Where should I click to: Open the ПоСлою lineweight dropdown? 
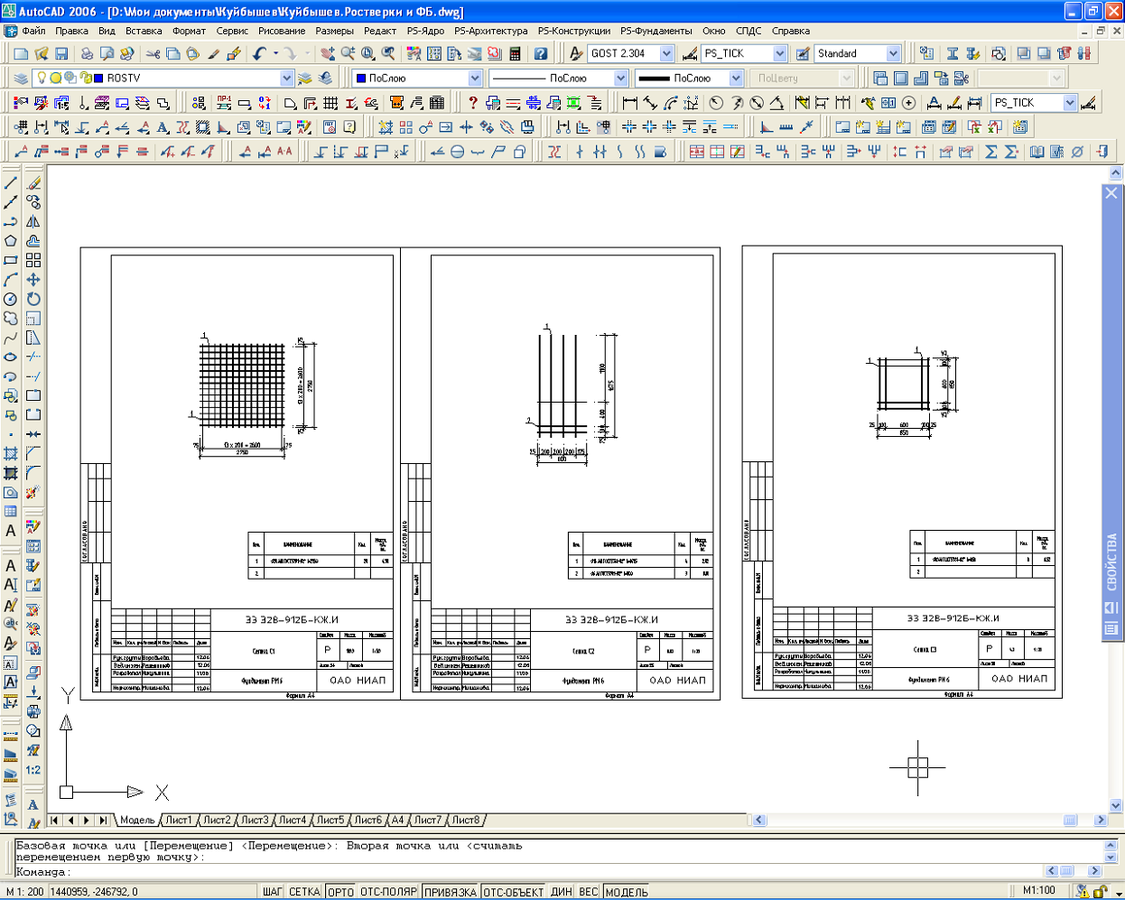(x=735, y=78)
